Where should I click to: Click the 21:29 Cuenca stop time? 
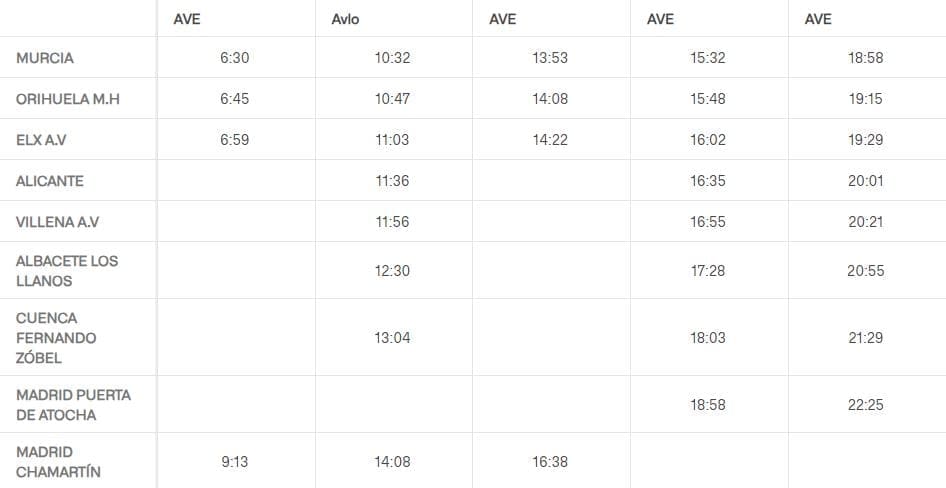(866, 338)
